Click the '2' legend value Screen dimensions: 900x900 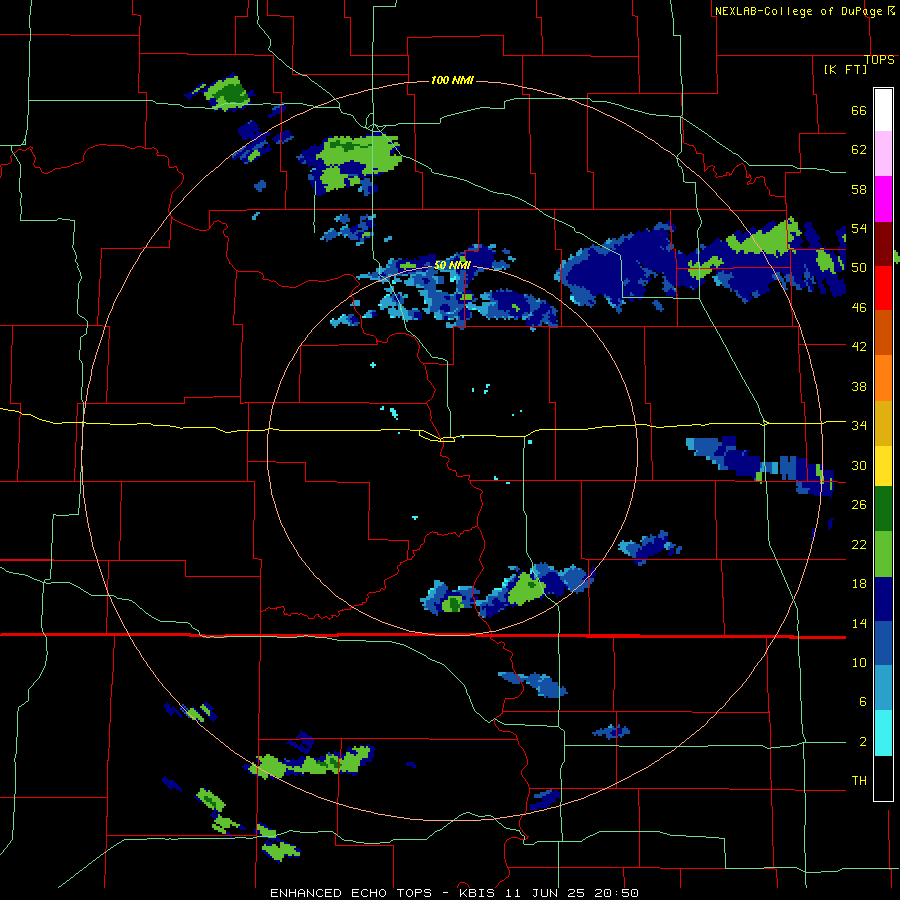[863, 741]
